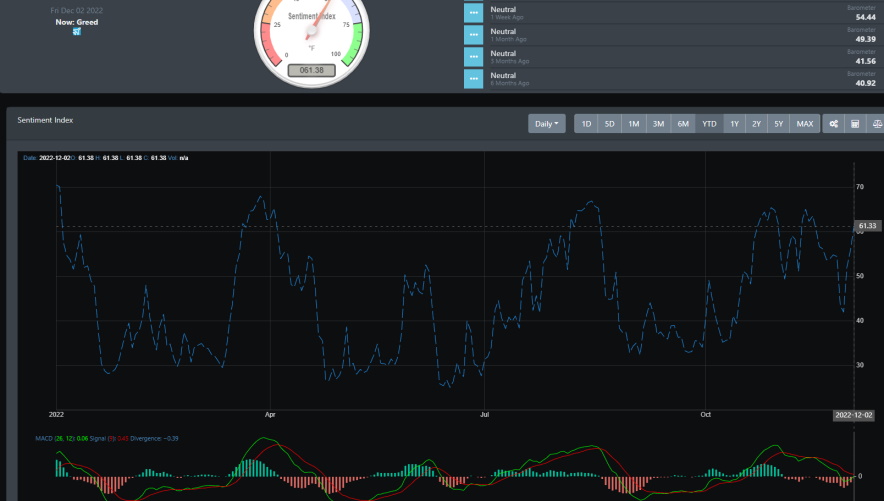Screen dimensions: 884x501
Task: Click the Jul label on x-axis
Action: point(484,415)
